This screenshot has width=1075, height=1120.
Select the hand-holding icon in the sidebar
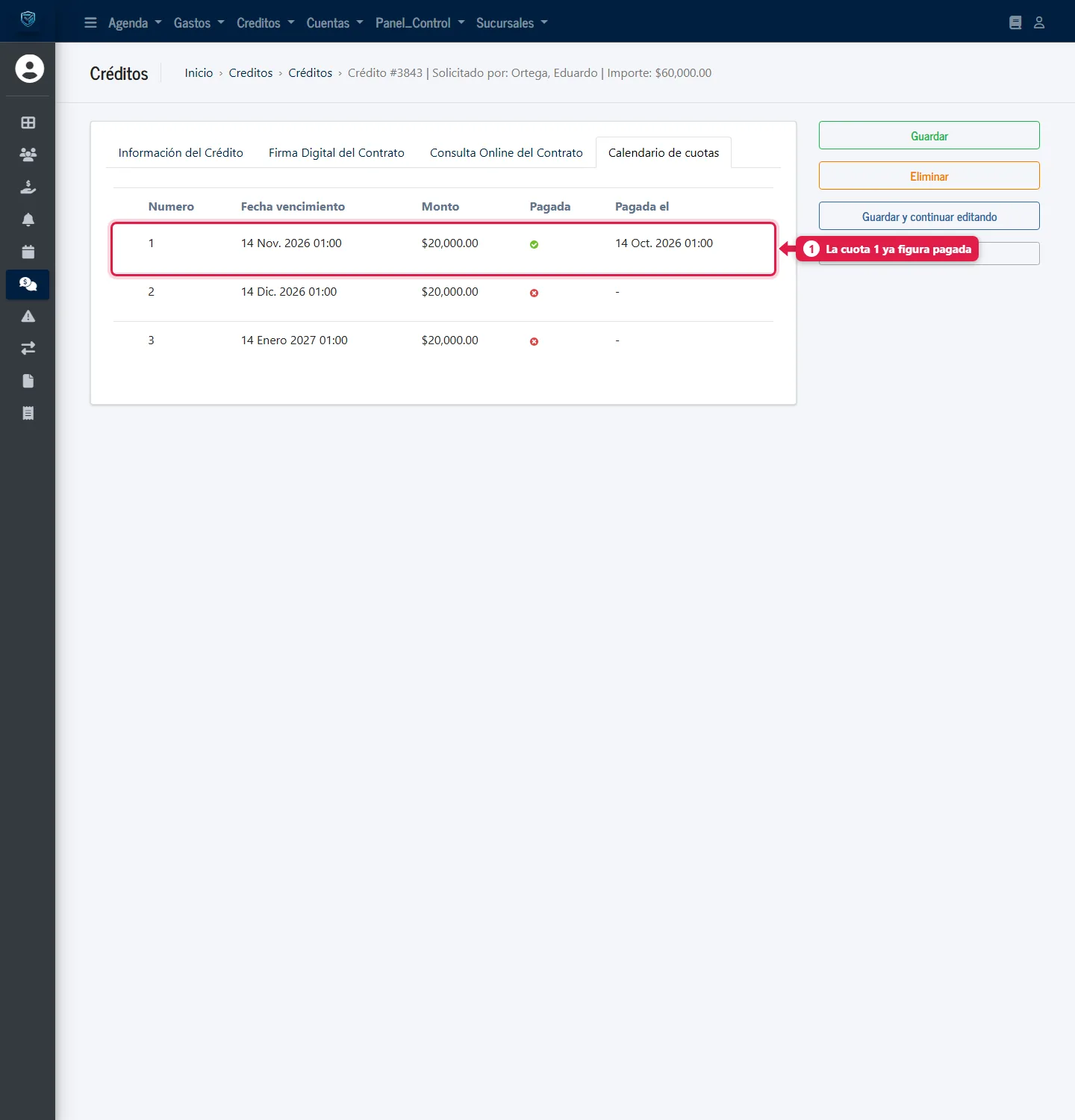[28, 187]
